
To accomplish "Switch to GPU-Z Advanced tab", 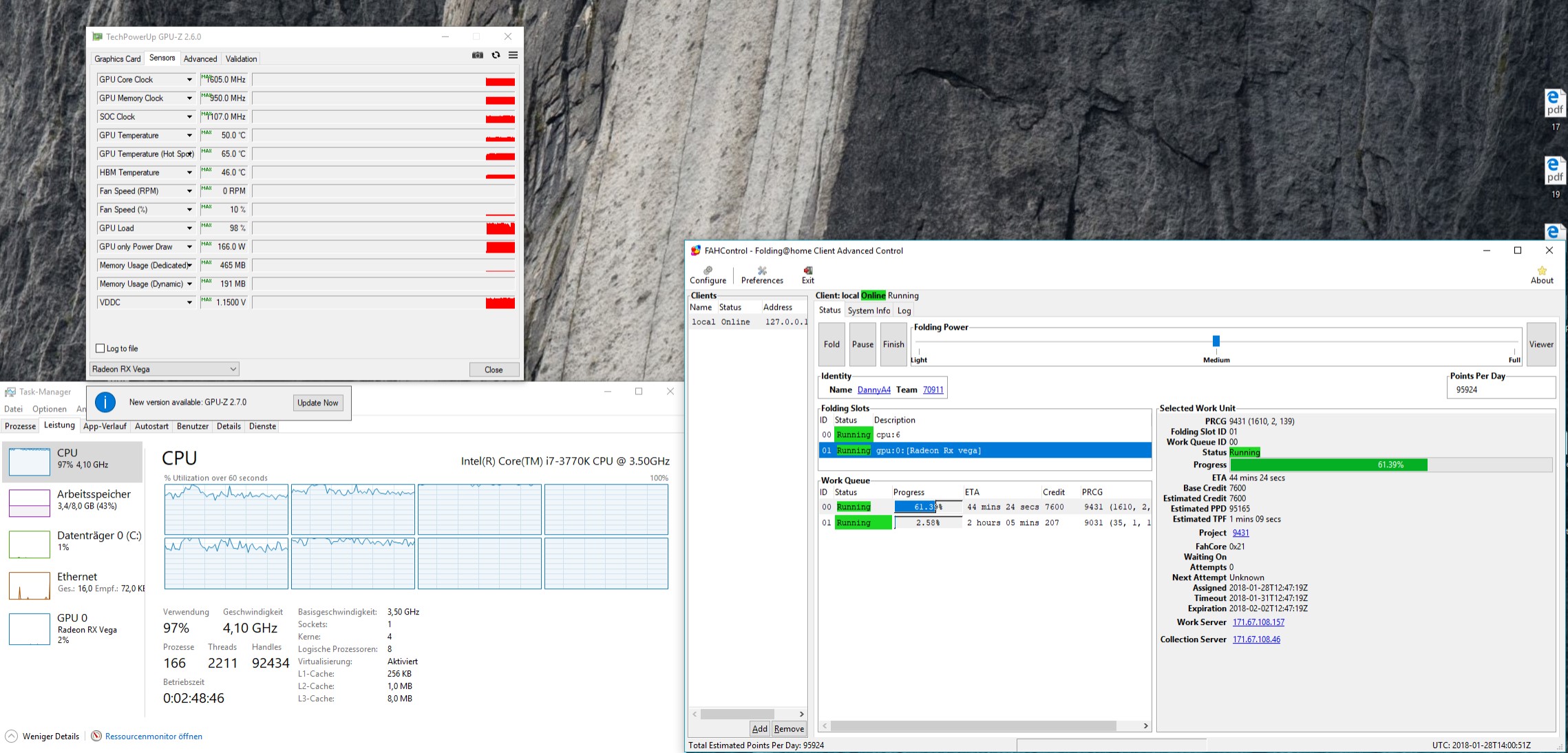I will [200, 59].
